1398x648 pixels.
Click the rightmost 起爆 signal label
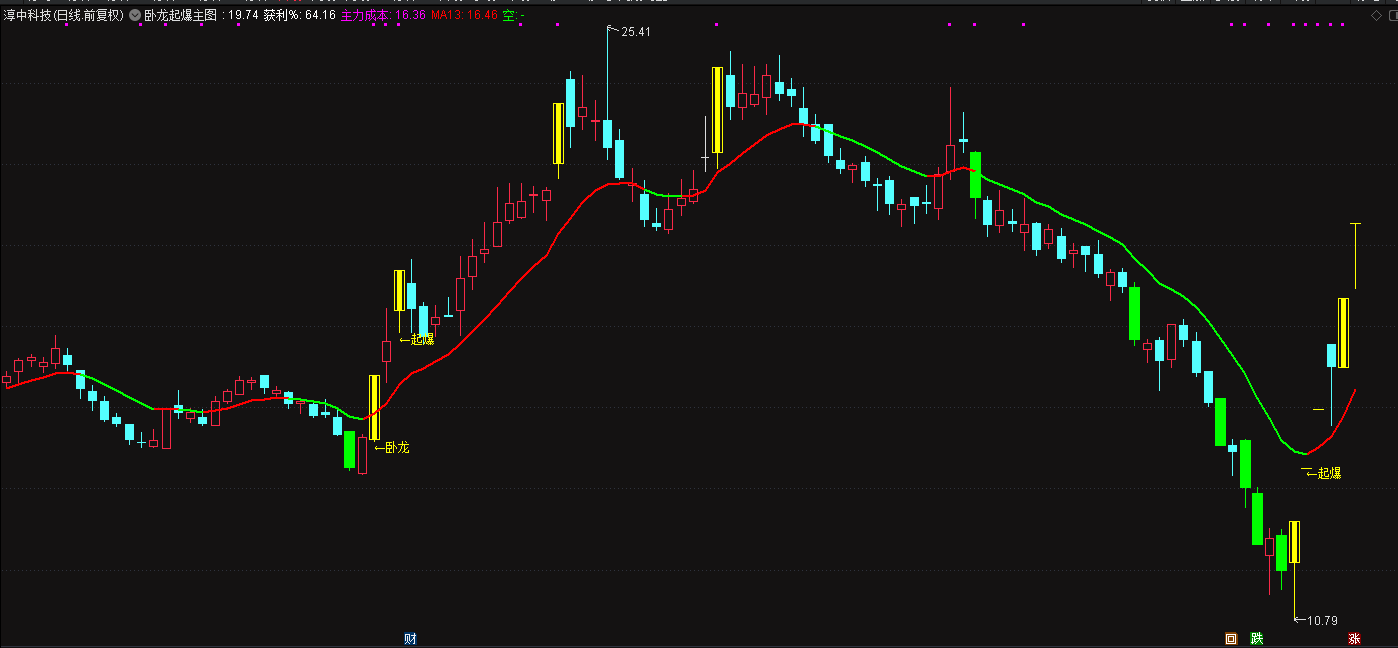click(1329, 473)
